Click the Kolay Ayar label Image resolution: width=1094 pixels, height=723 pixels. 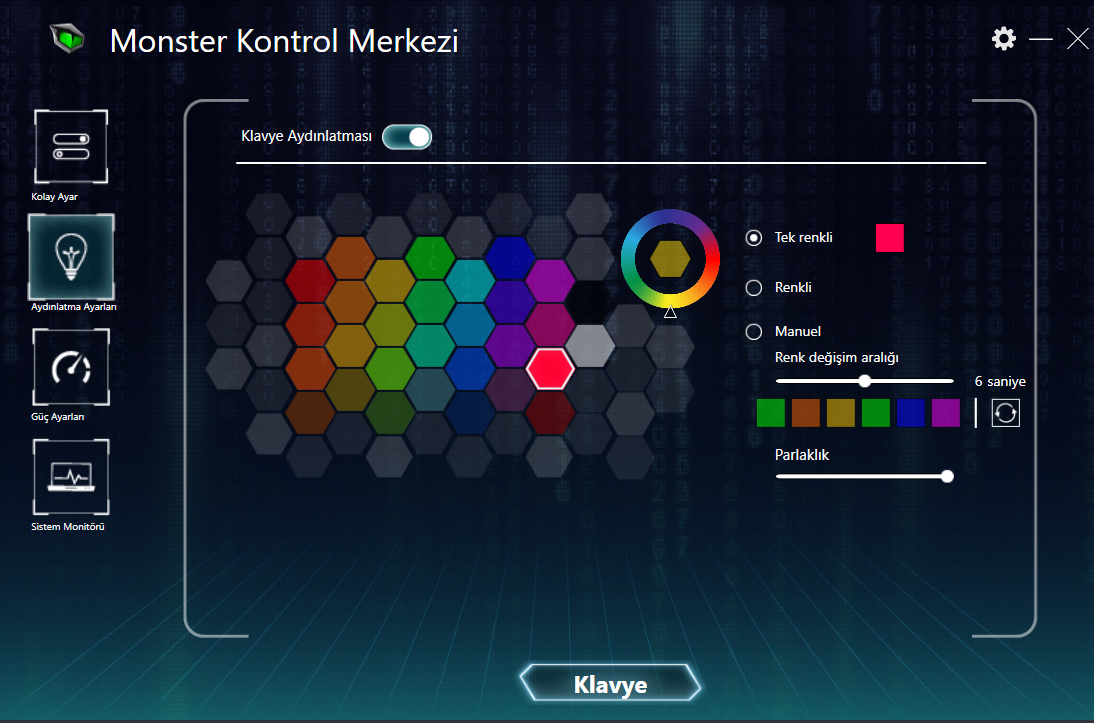[x=54, y=197]
